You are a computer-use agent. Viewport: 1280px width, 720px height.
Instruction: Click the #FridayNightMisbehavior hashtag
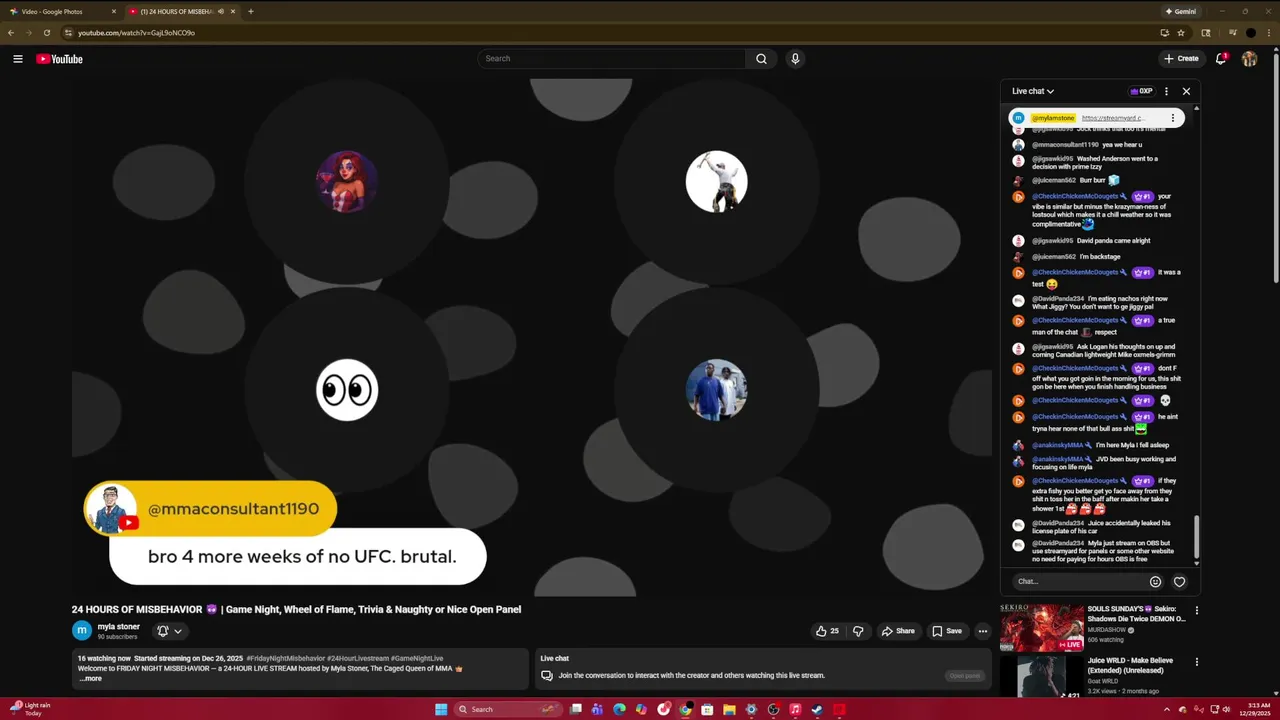pyautogui.click(x=285, y=658)
